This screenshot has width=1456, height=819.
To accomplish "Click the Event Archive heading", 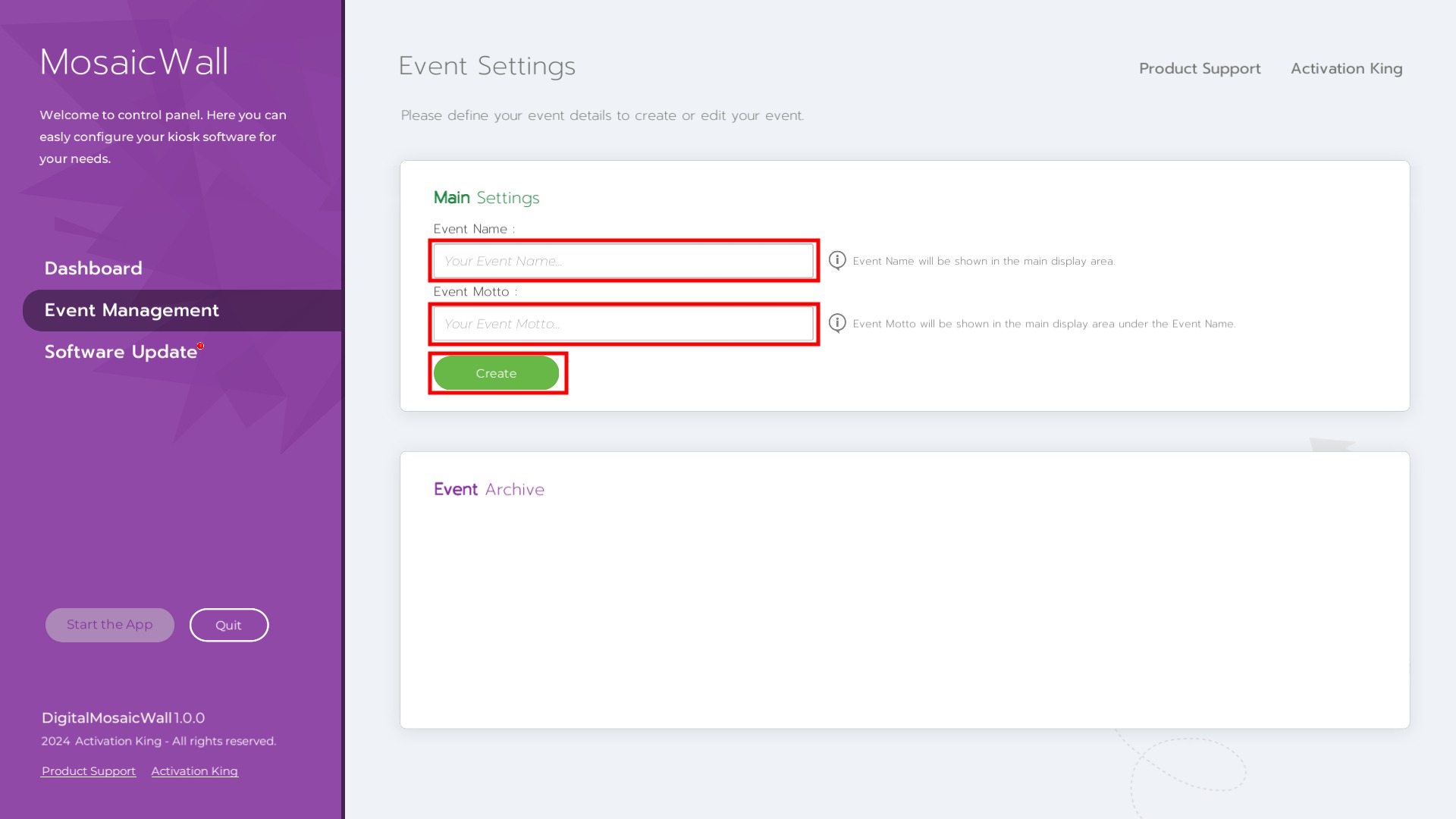I will tap(489, 489).
